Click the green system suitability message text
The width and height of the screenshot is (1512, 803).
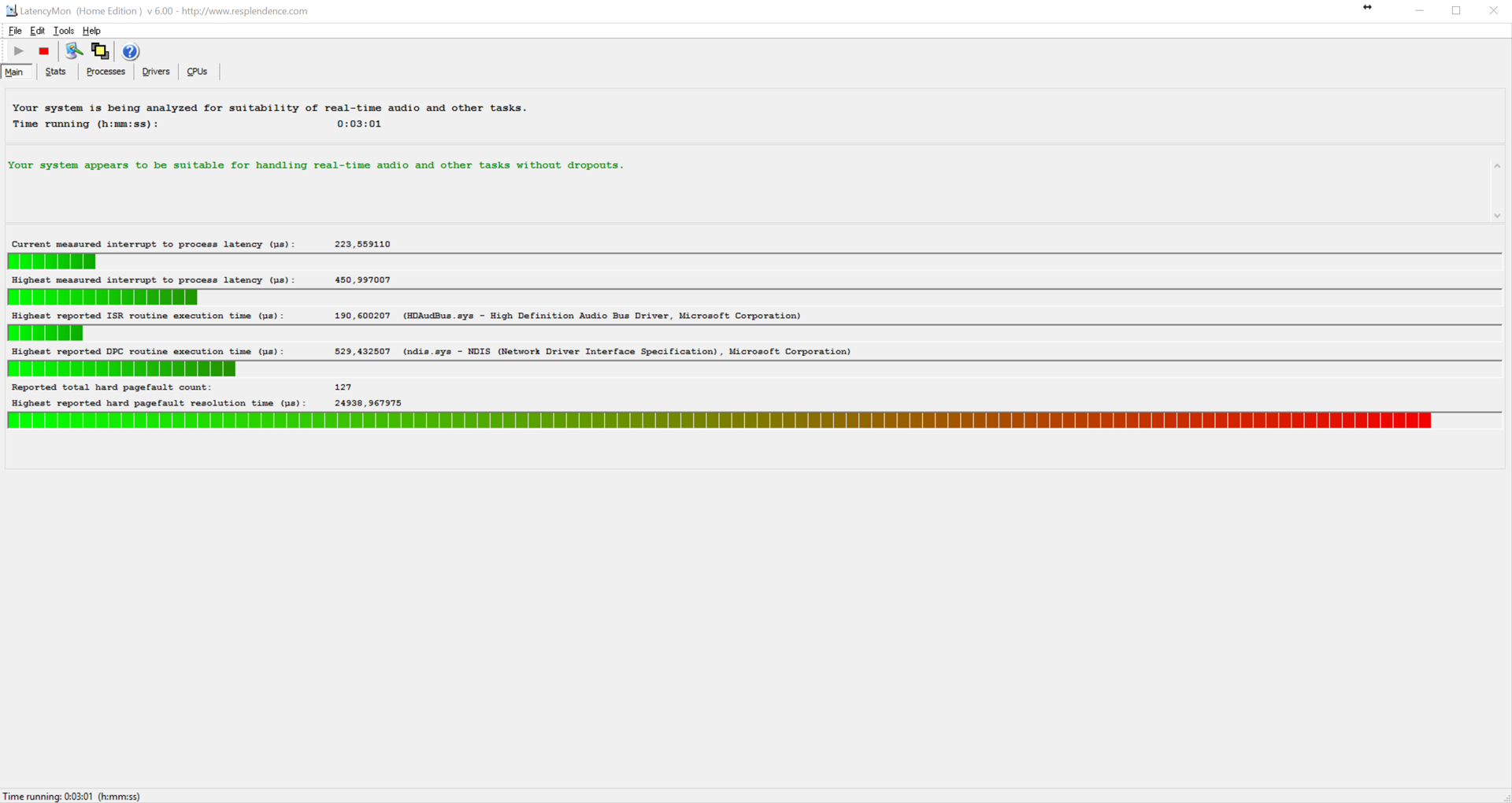coord(315,165)
